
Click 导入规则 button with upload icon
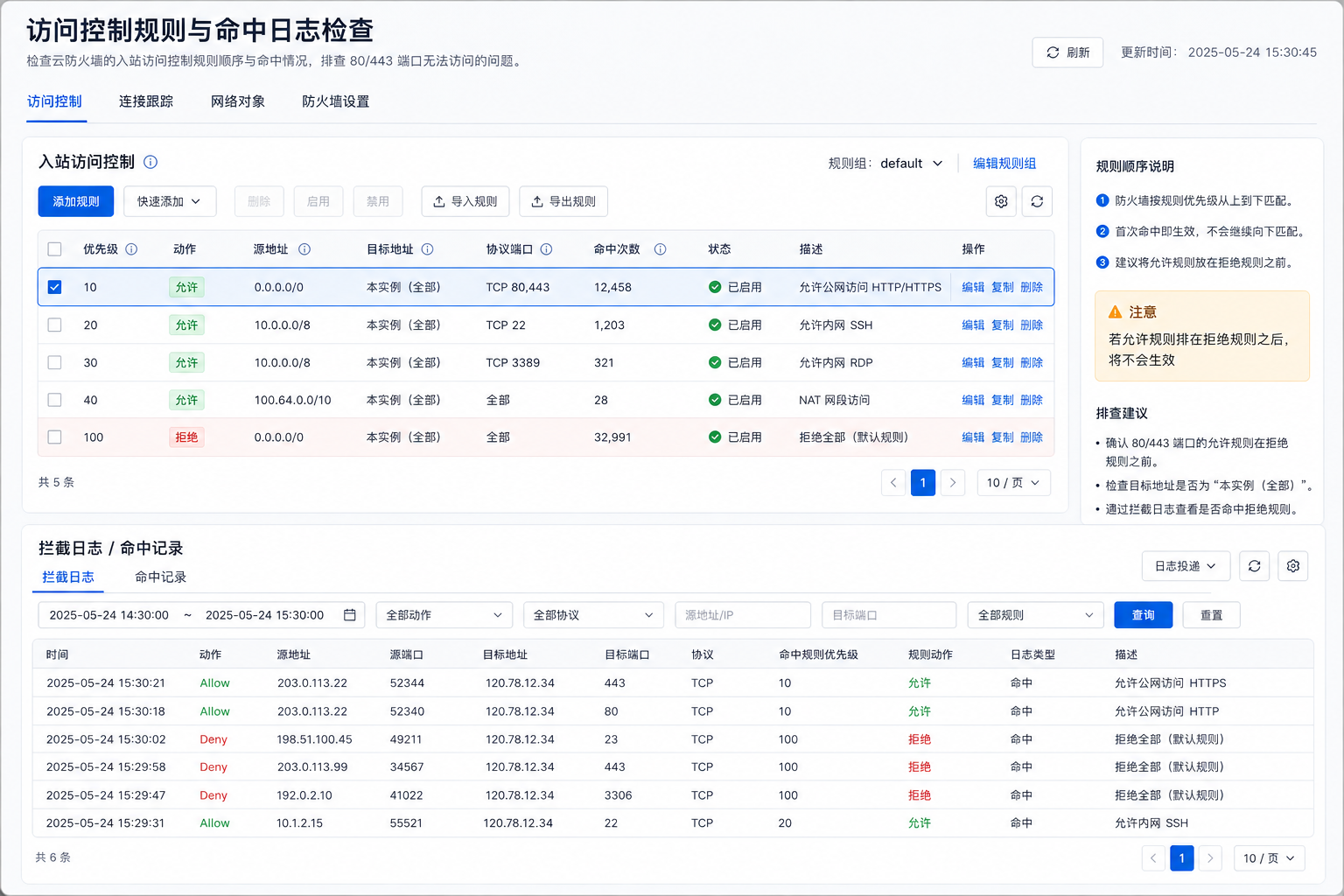click(465, 201)
